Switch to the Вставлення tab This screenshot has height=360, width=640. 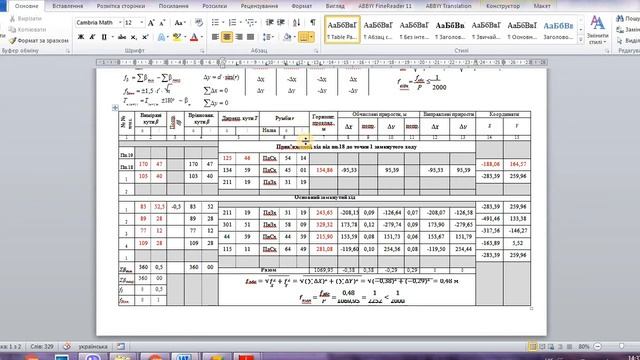tap(68, 6)
